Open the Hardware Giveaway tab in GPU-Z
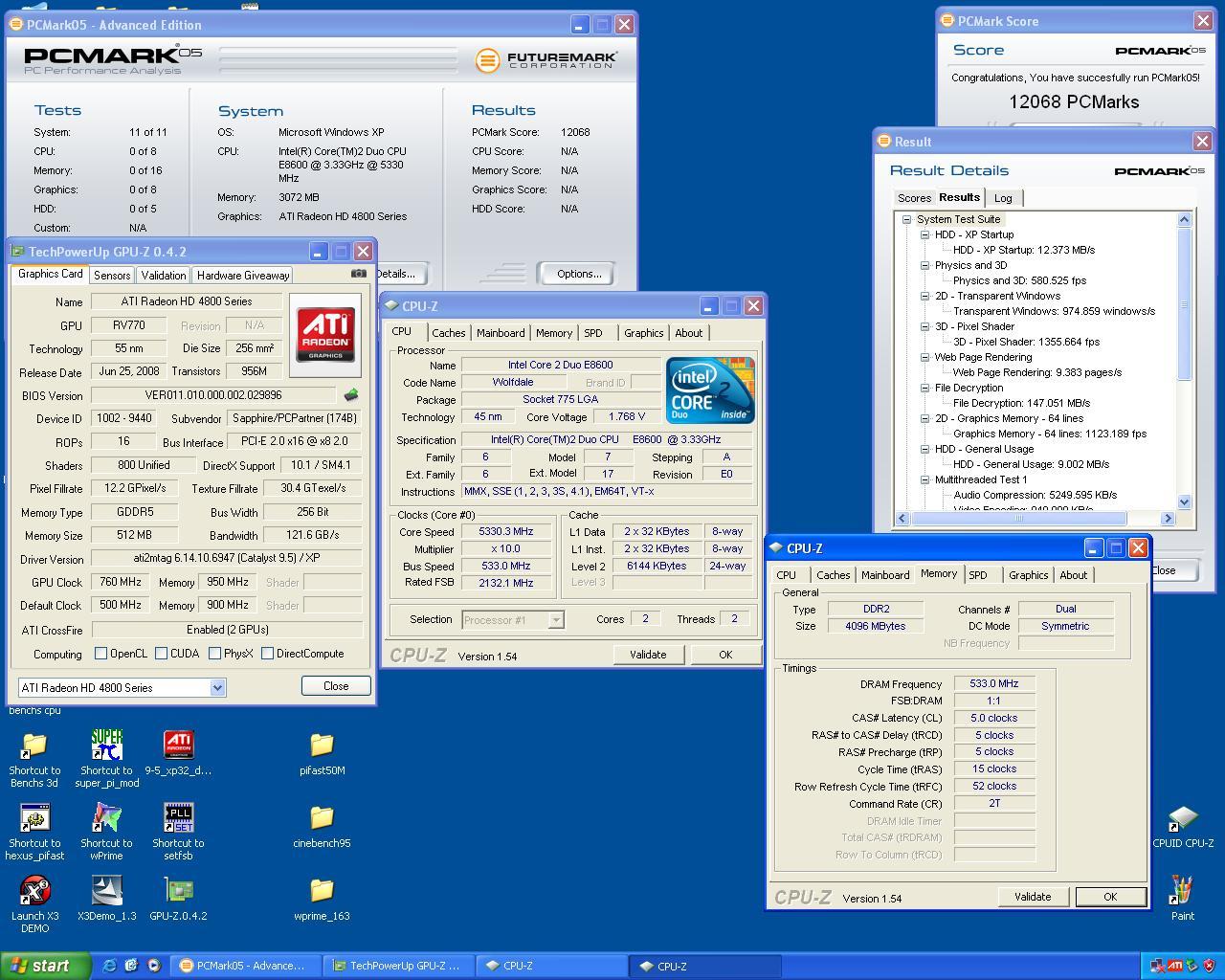 pos(243,275)
